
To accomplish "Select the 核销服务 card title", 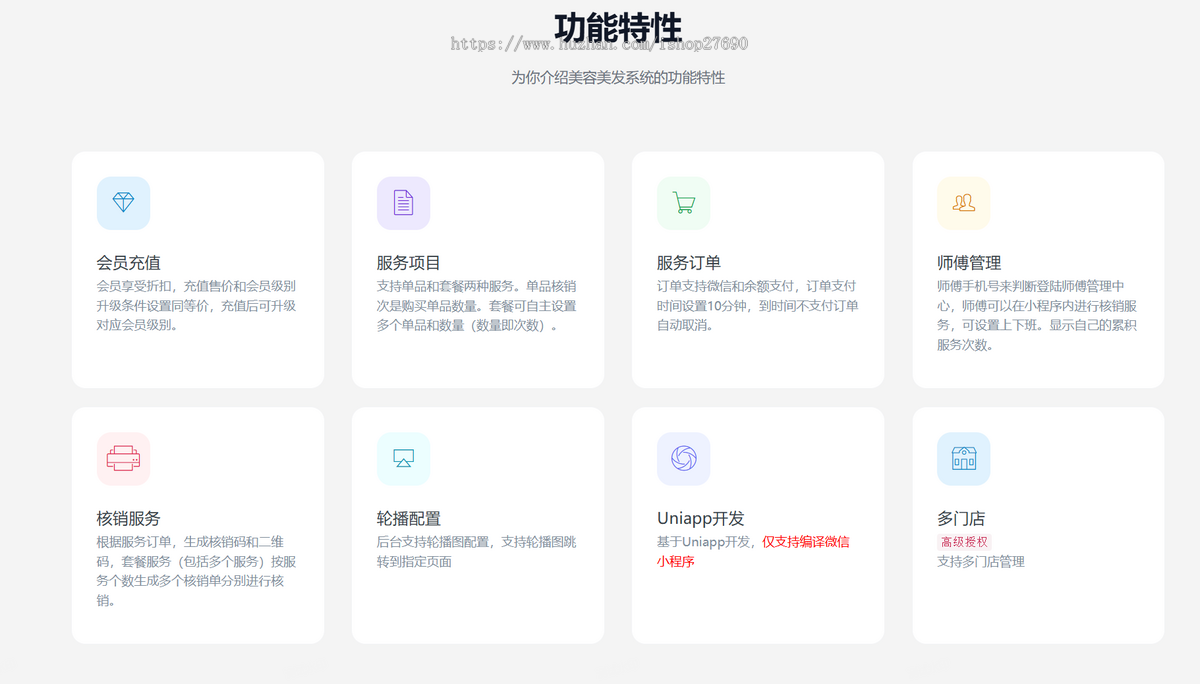I will click(129, 518).
